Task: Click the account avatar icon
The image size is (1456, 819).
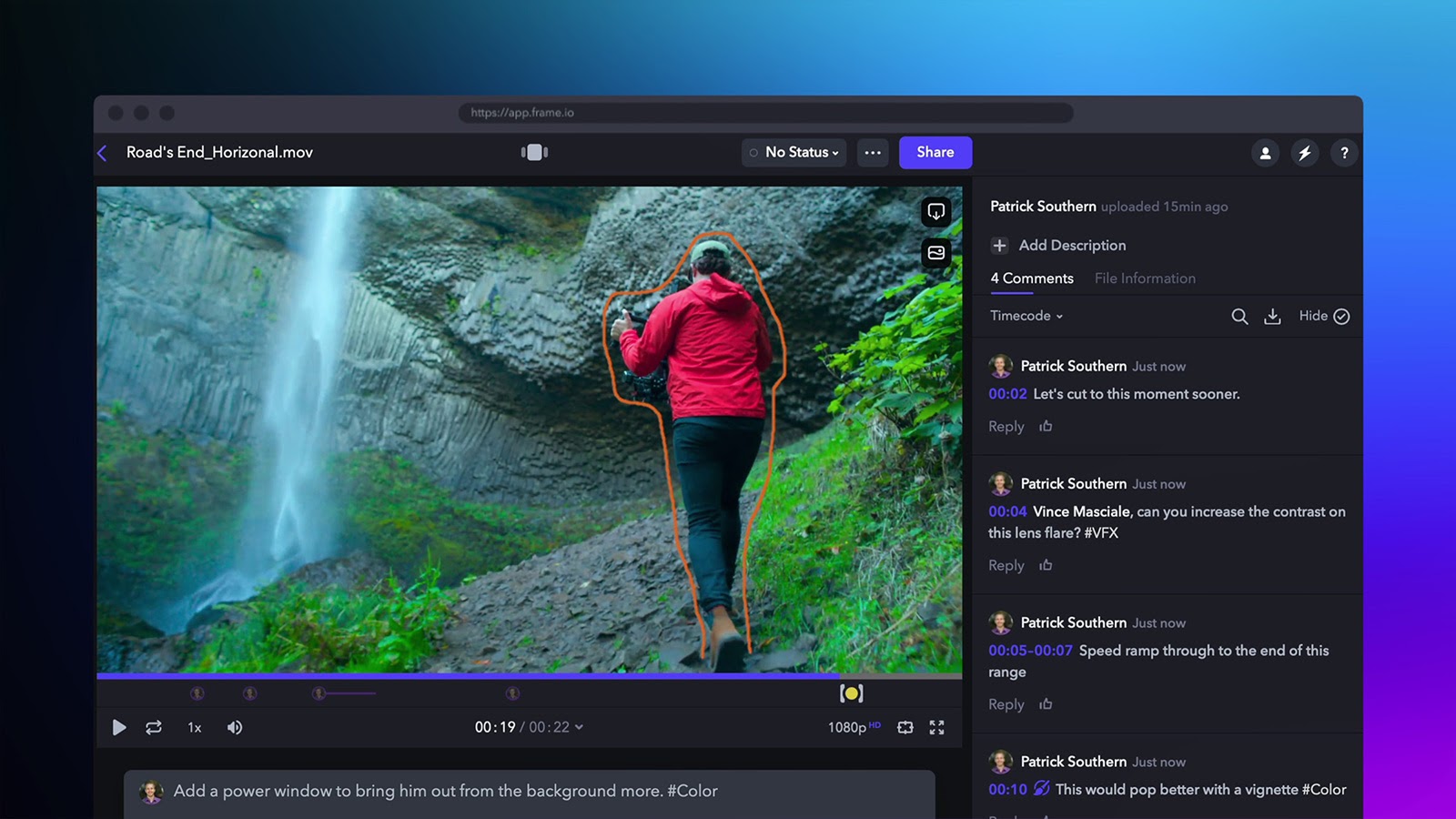Action: click(1265, 153)
